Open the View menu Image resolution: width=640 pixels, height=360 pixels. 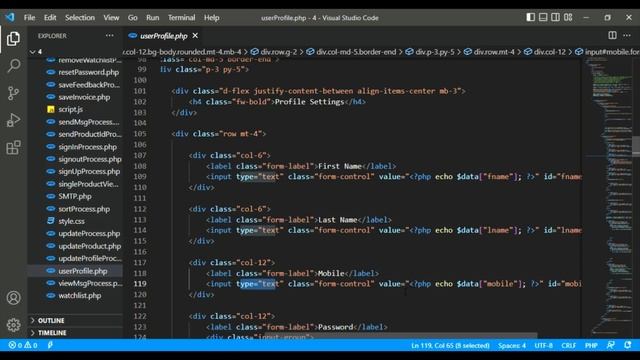click(x=111, y=18)
